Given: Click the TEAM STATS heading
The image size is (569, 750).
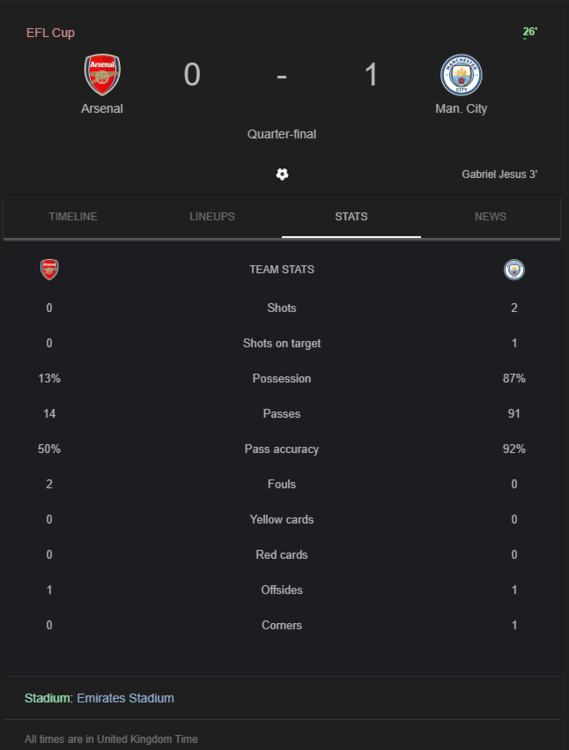Looking at the screenshot, I should [282, 269].
